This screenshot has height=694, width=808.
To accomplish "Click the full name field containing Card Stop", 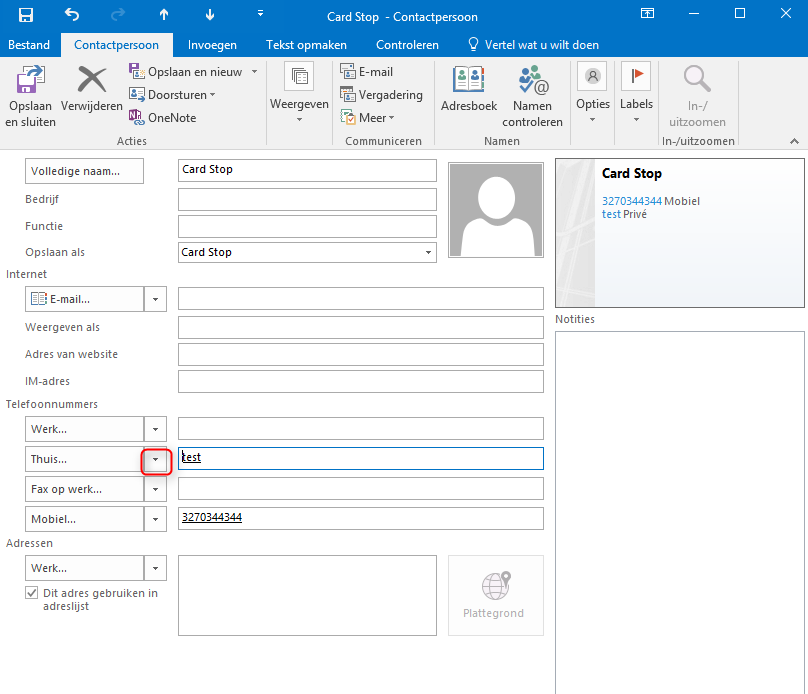I will coord(307,170).
